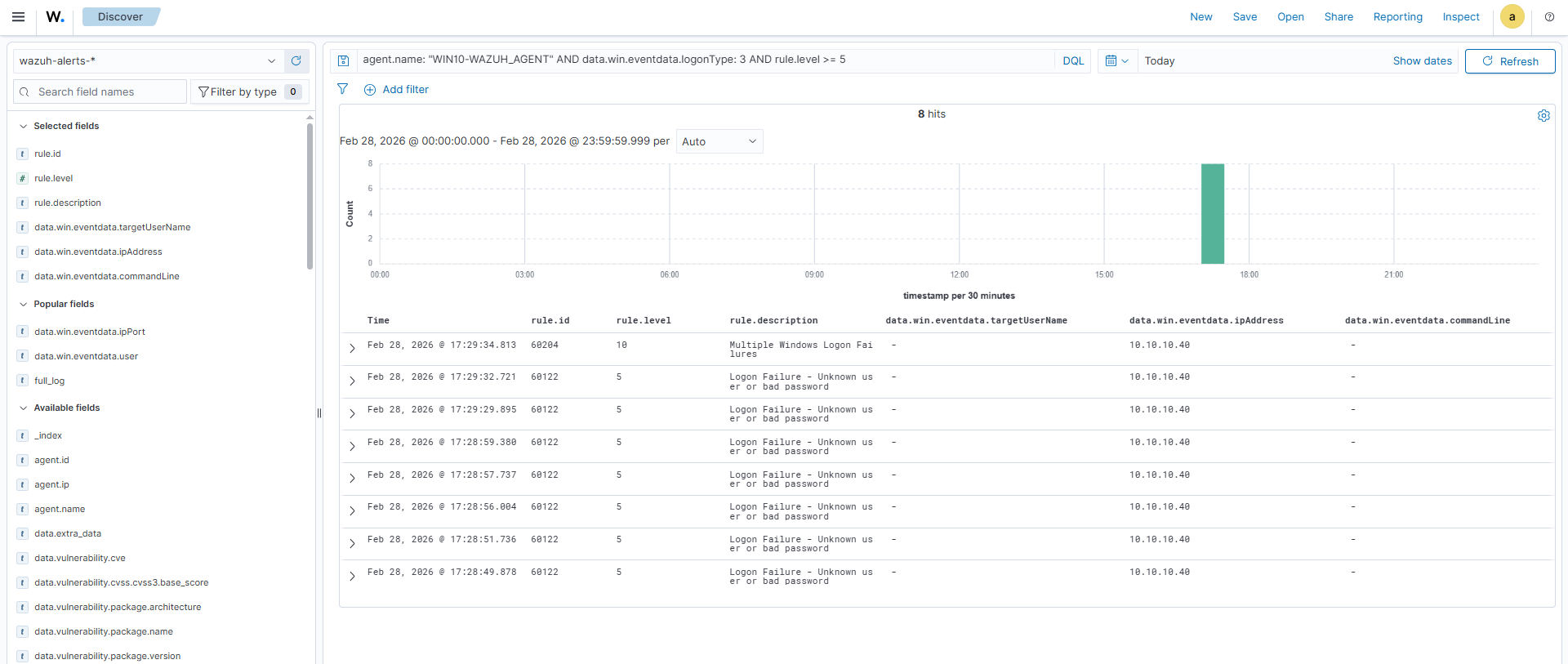
Task: Click the help icon in header
Action: point(1549,17)
